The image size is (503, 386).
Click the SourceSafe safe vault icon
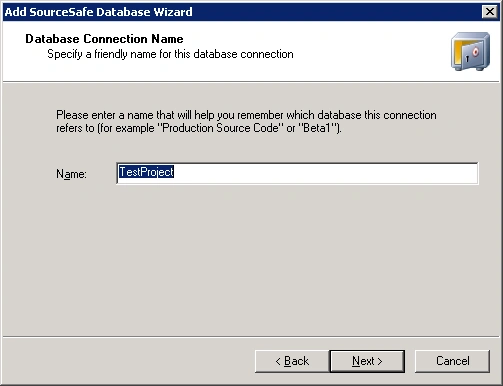coord(470,51)
